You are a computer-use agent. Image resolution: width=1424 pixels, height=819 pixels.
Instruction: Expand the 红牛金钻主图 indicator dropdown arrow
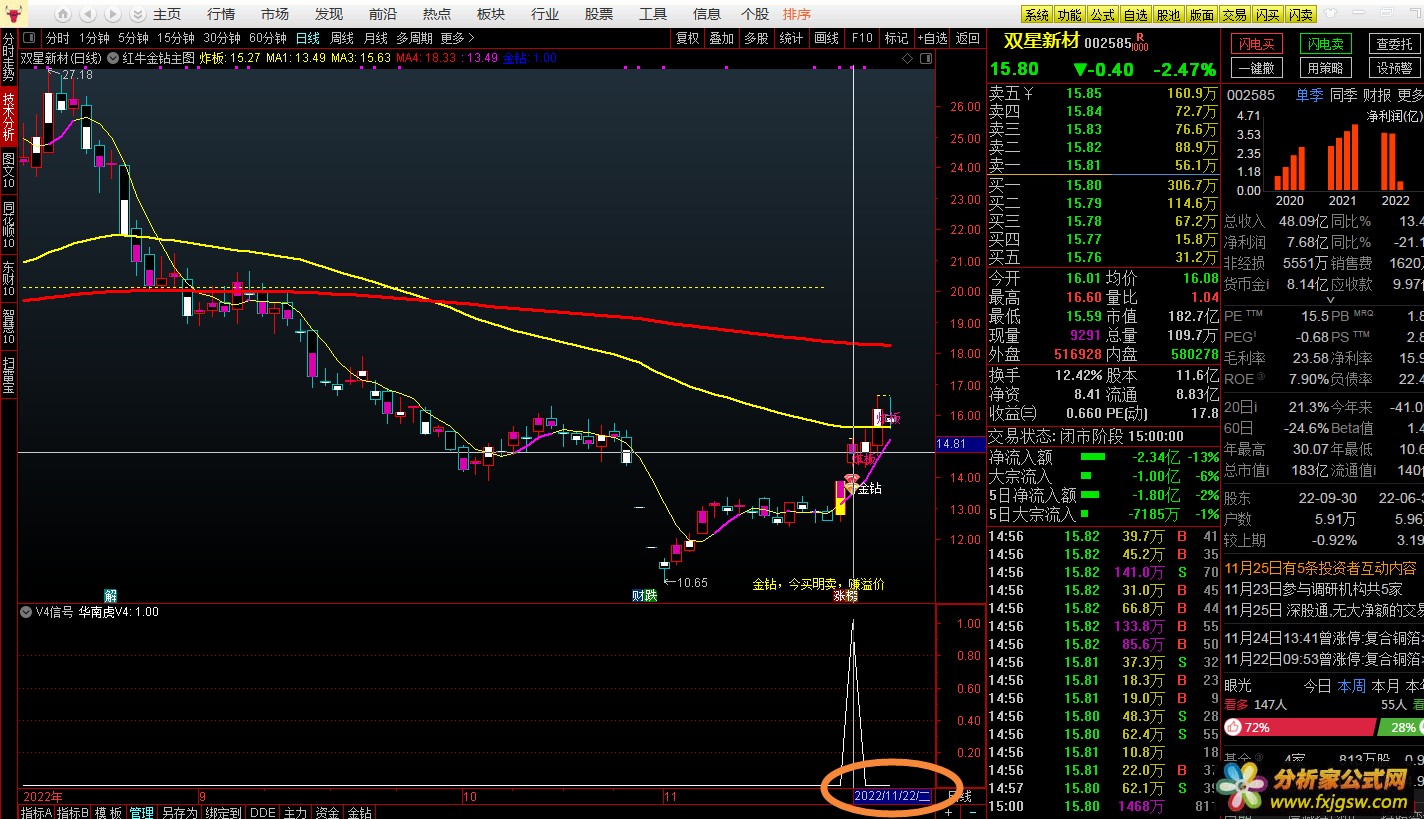click(x=111, y=58)
